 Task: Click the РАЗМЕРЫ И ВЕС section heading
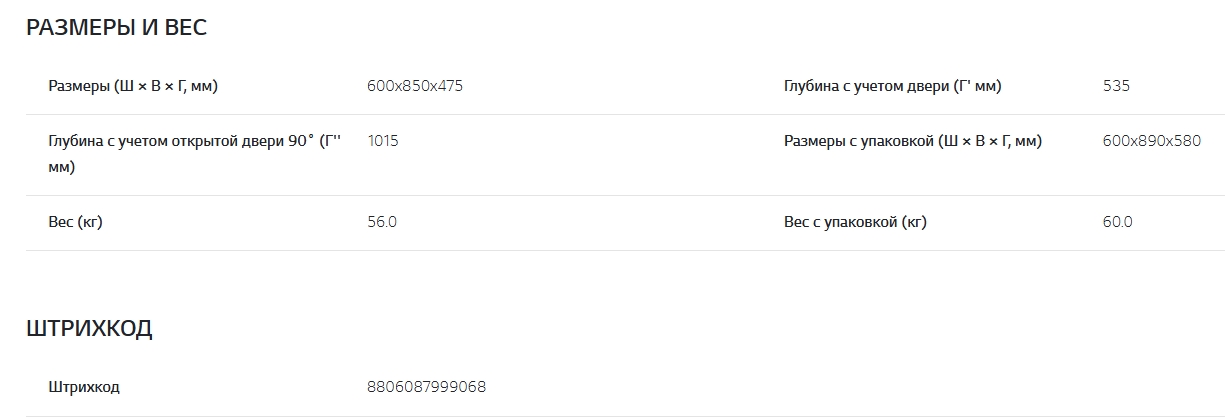point(116,28)
